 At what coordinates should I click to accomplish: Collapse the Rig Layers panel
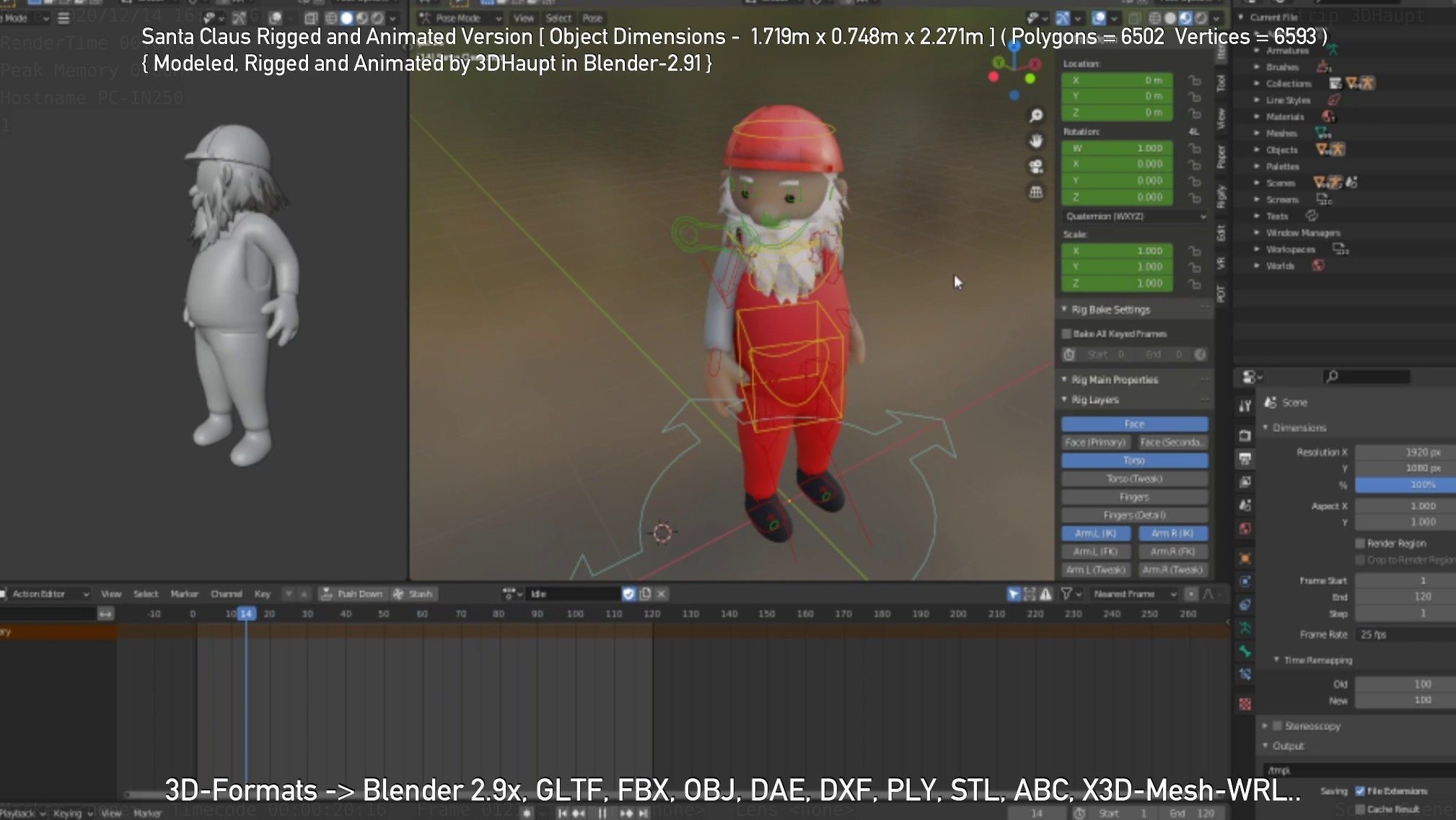point(1064,399)
